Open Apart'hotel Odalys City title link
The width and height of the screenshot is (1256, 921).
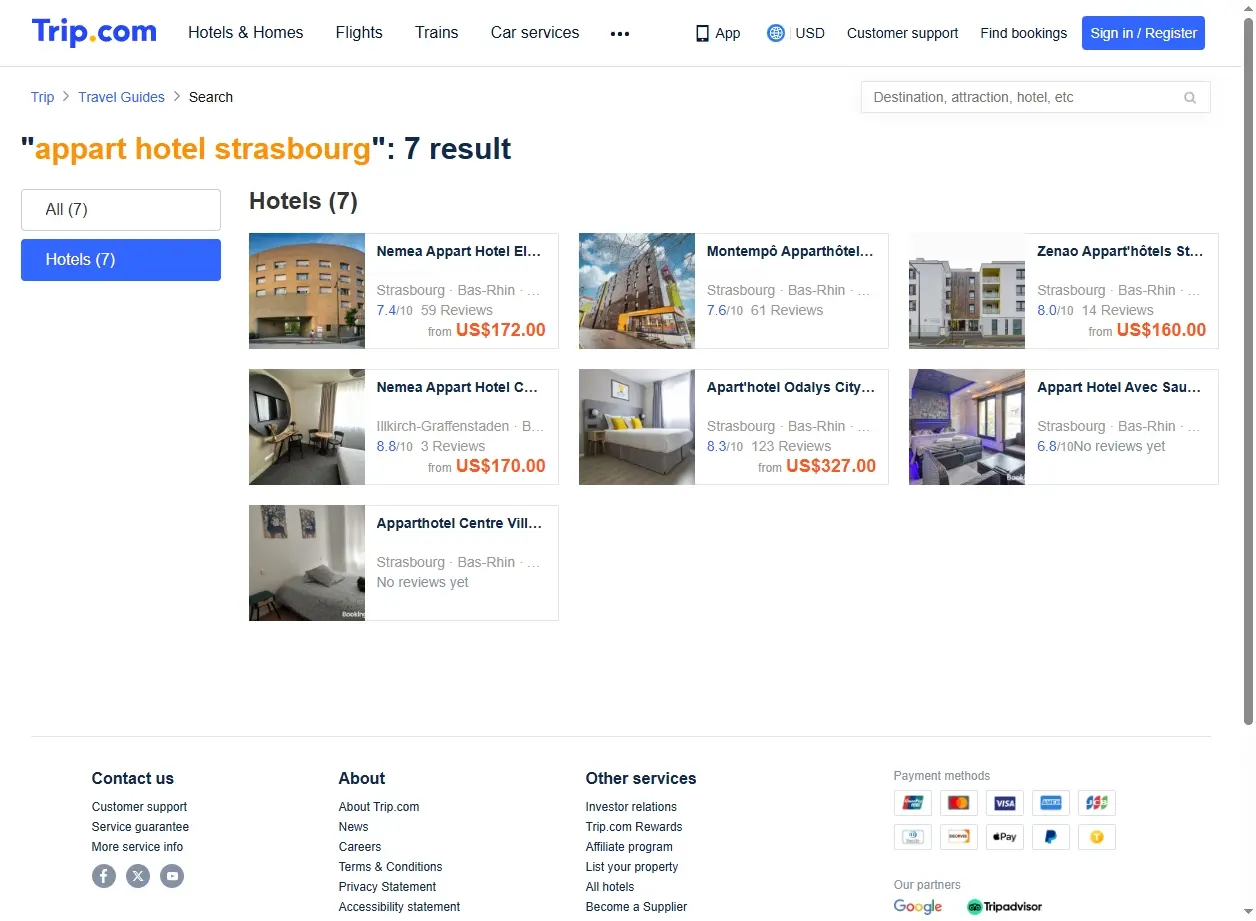pos(791,388)
